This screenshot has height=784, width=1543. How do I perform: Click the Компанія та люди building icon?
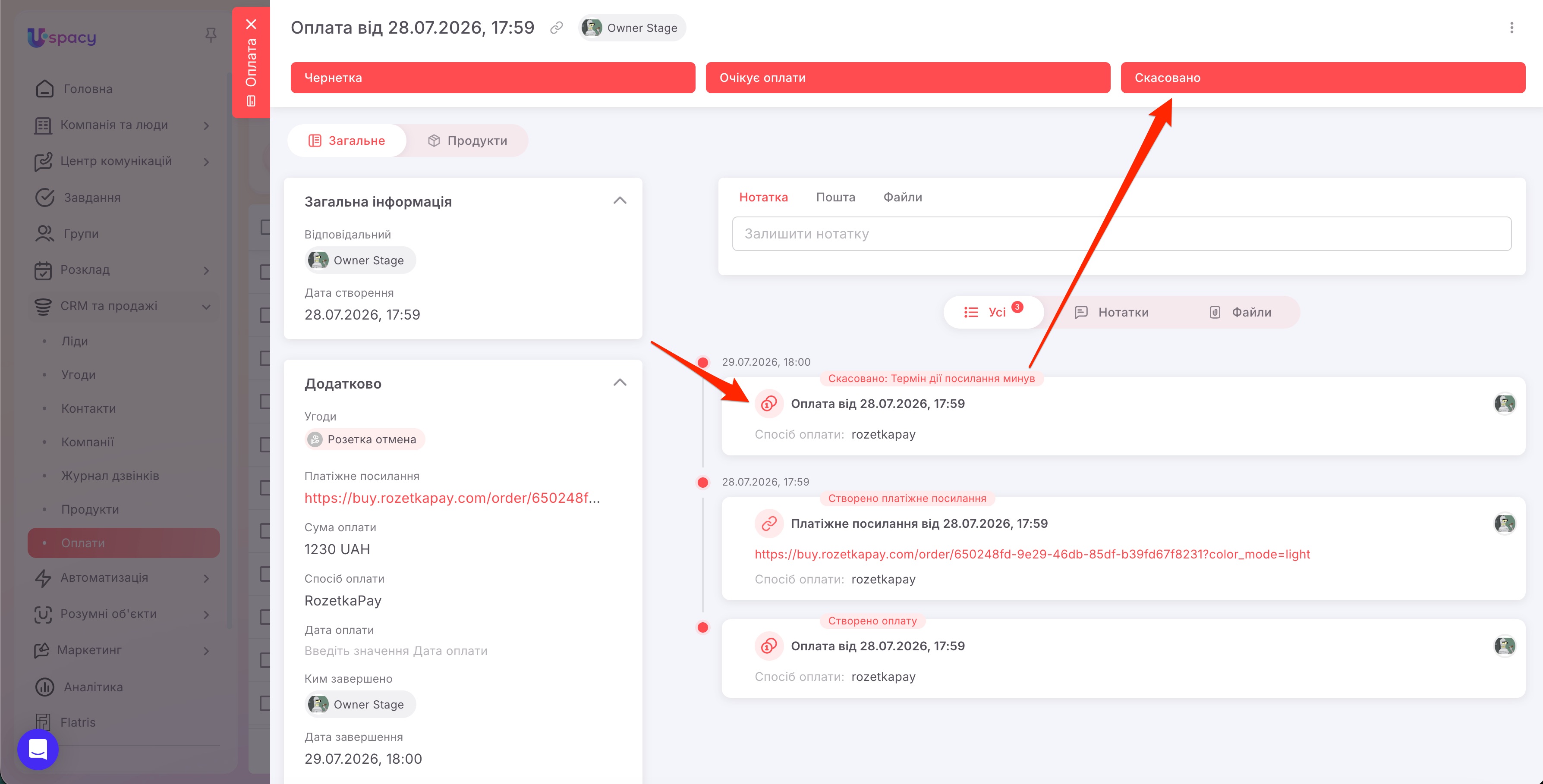click(x=43, y=125)
